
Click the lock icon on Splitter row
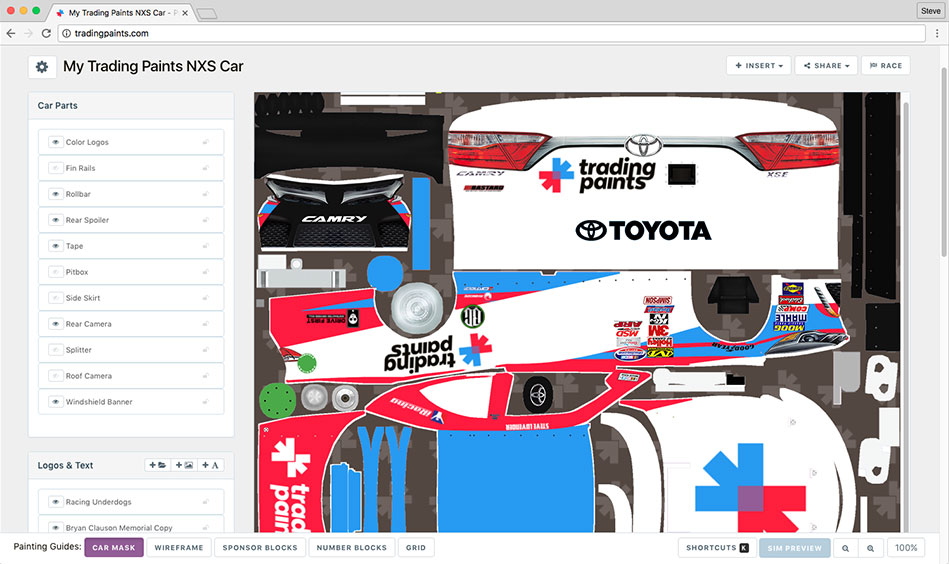[206, 350]
